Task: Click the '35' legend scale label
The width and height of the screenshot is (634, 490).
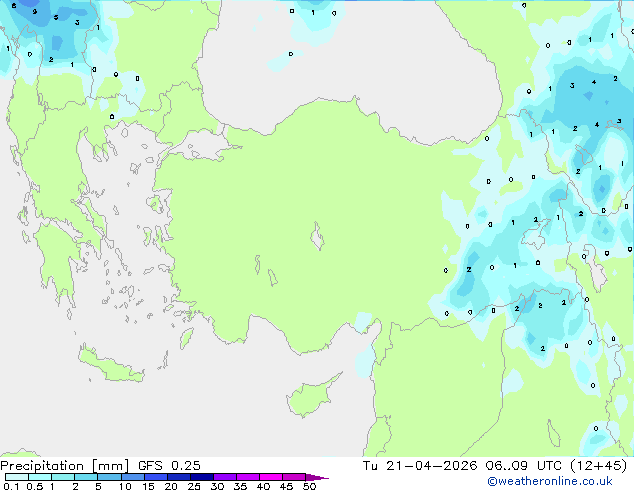Action: coord(240,486)
